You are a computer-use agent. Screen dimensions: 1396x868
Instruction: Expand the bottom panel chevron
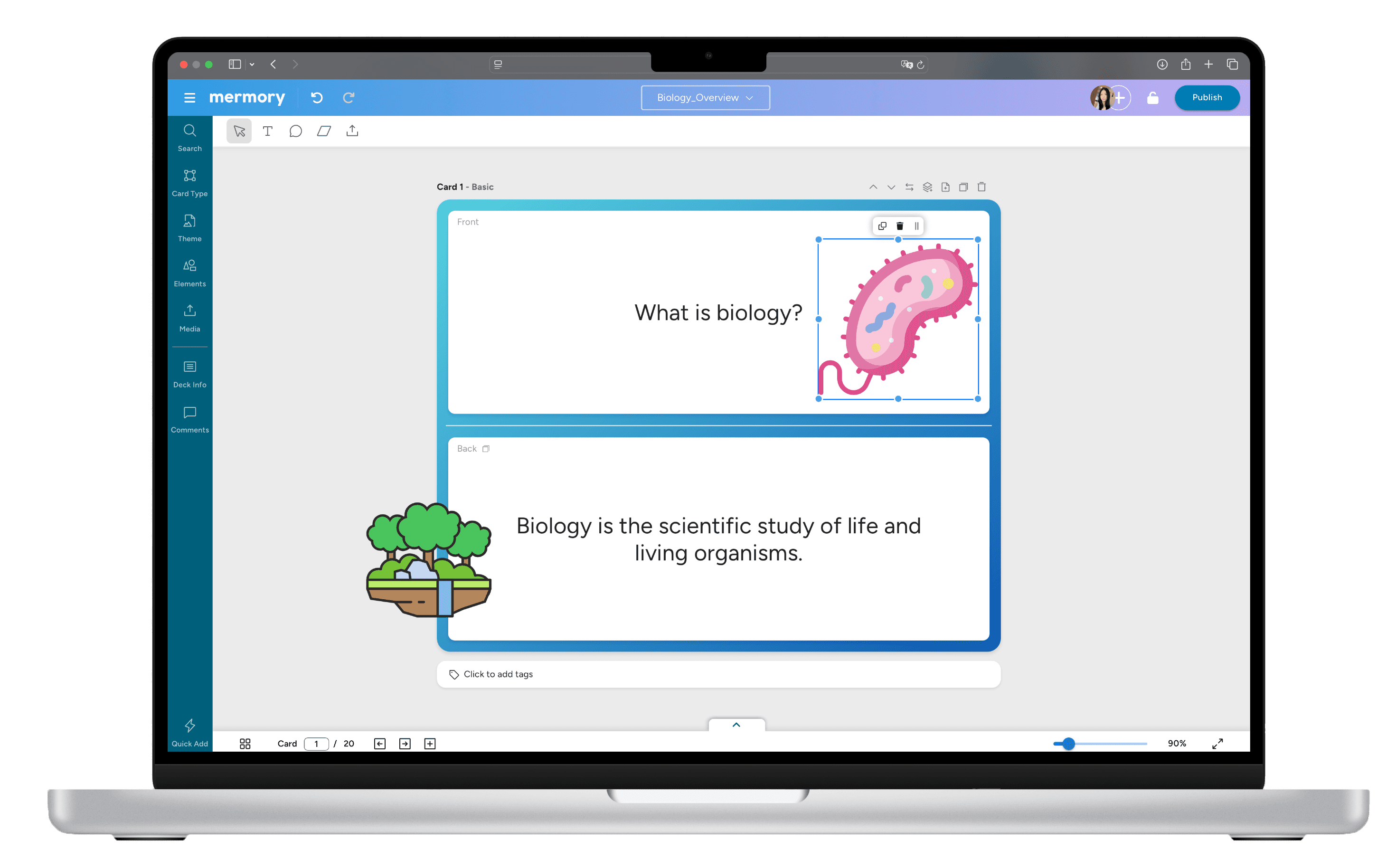[736, 725]
